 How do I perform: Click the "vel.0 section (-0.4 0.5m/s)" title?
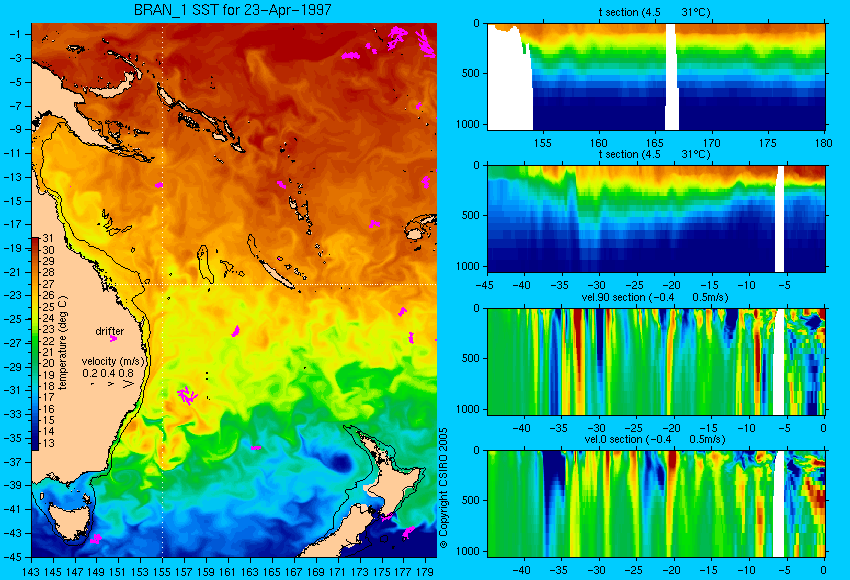[x=654, y=439]
